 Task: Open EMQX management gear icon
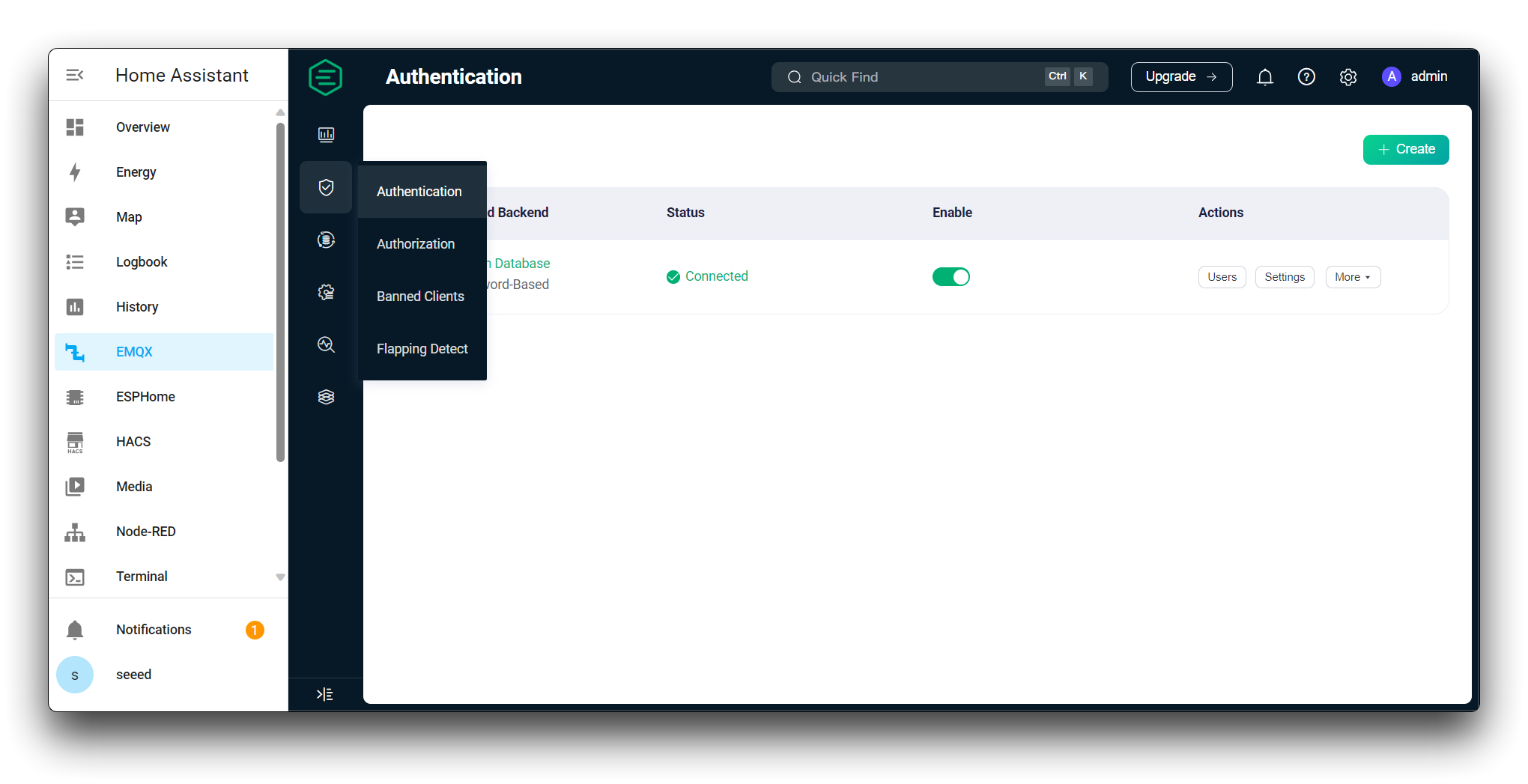[326, 292]
